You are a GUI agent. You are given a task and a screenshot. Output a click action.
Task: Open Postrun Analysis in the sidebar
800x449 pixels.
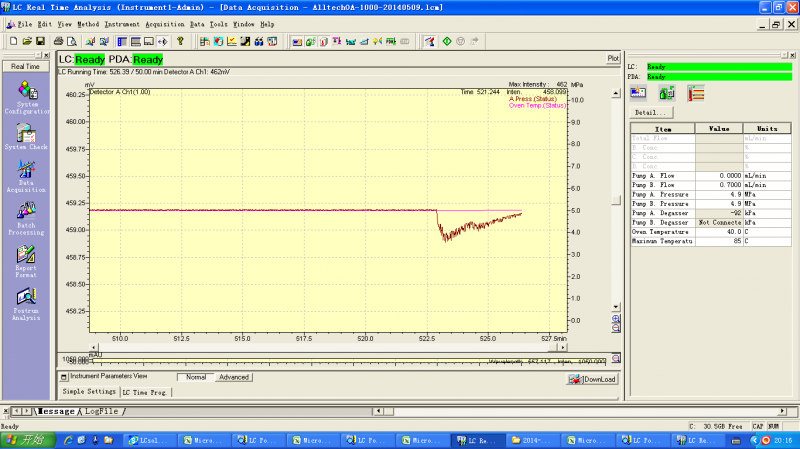point(27,304)
